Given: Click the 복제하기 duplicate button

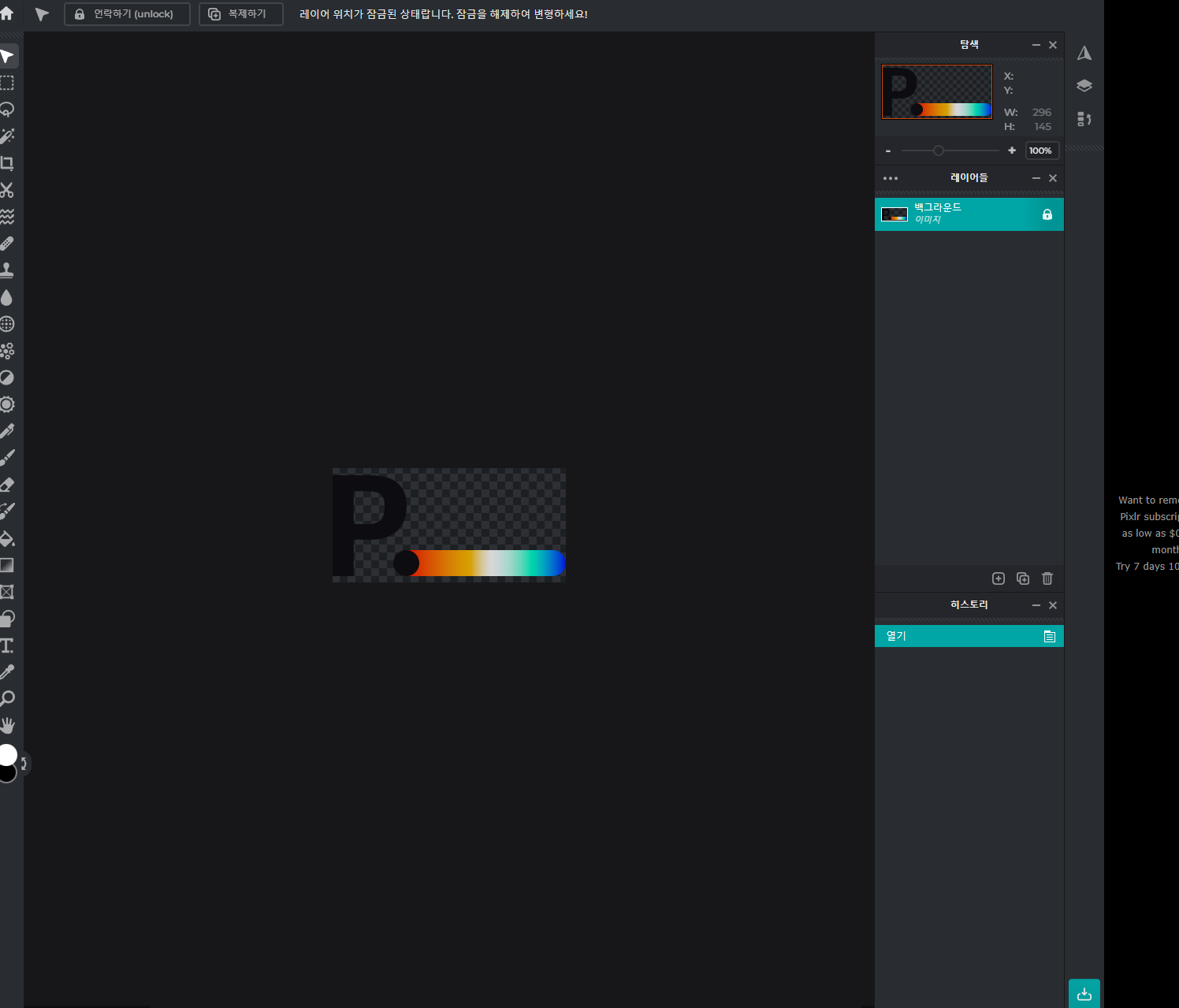Looking at the screenshot, I should (241, 14).
